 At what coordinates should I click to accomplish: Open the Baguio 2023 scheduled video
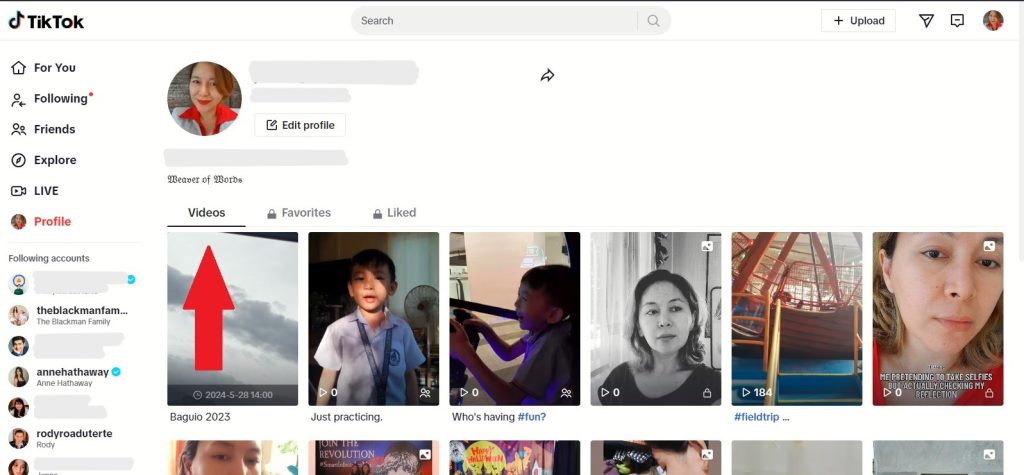(x=232, y=319)
